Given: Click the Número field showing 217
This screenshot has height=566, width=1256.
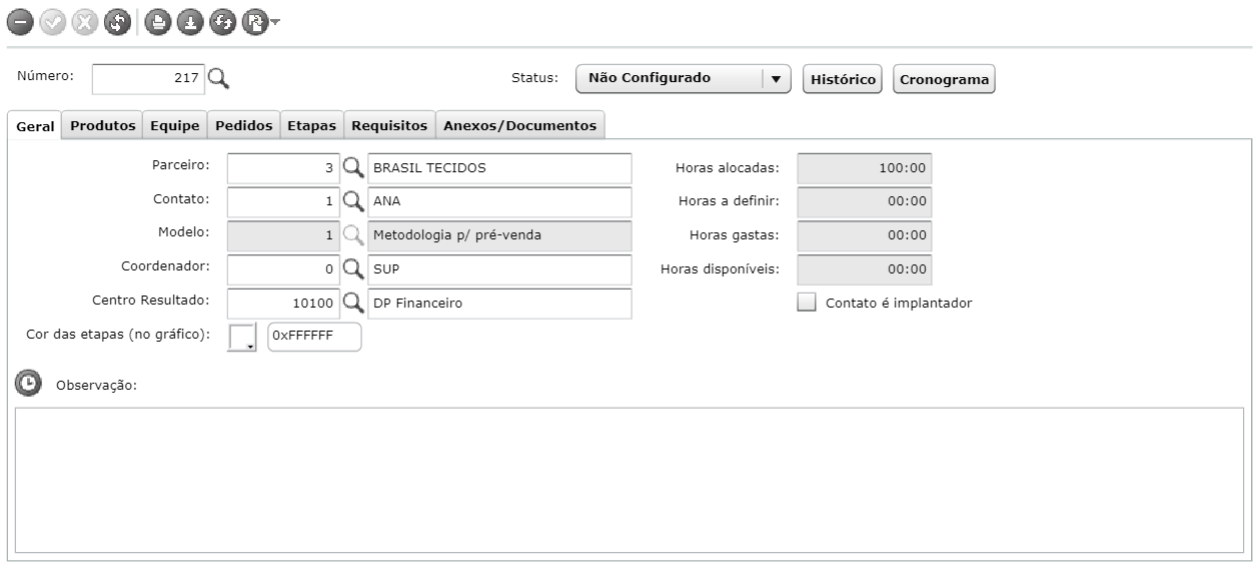Looking at the screenshot, I should (x=148, y=78).
